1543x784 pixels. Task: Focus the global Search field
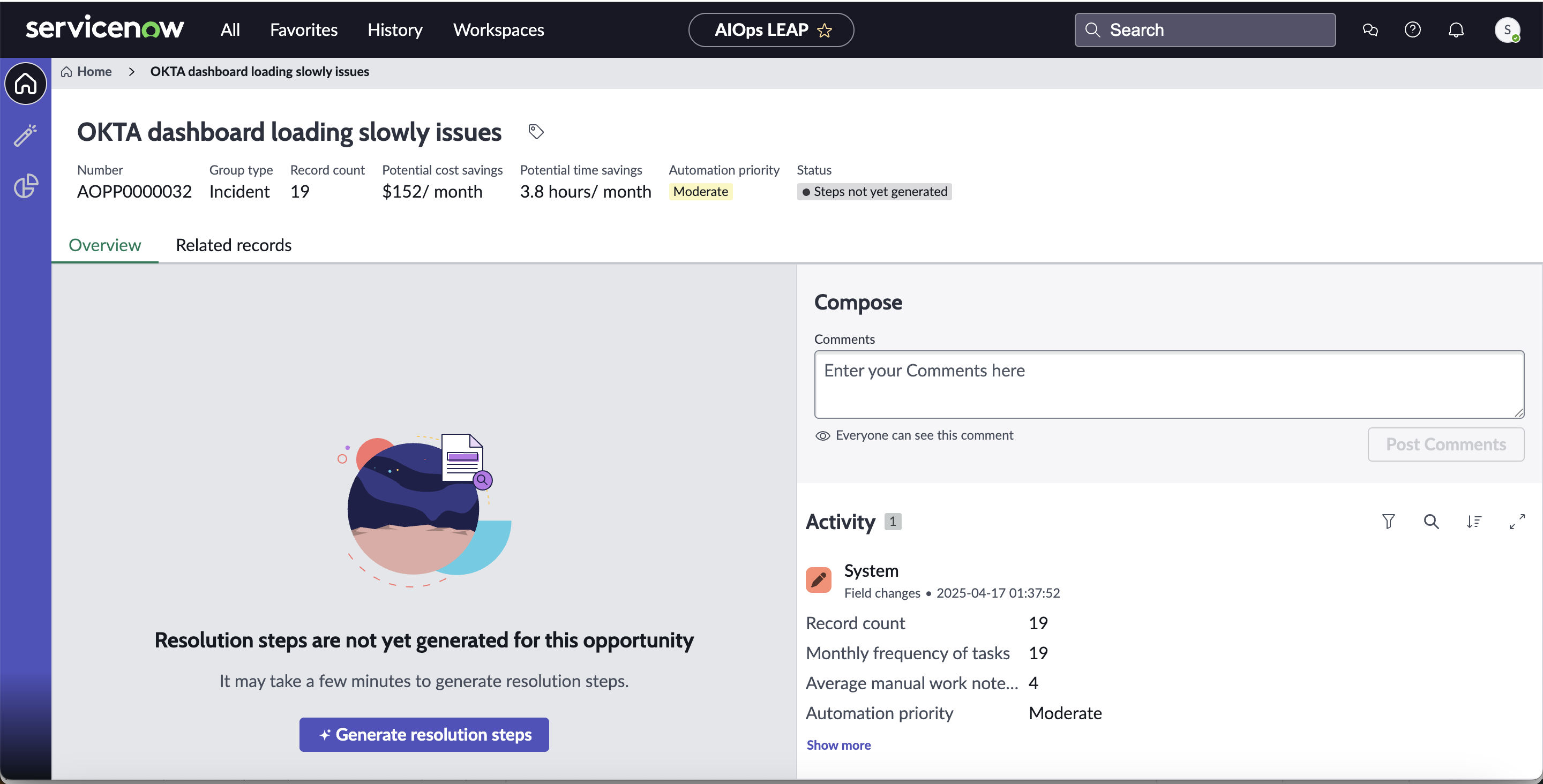click(x=1204, y=30)
